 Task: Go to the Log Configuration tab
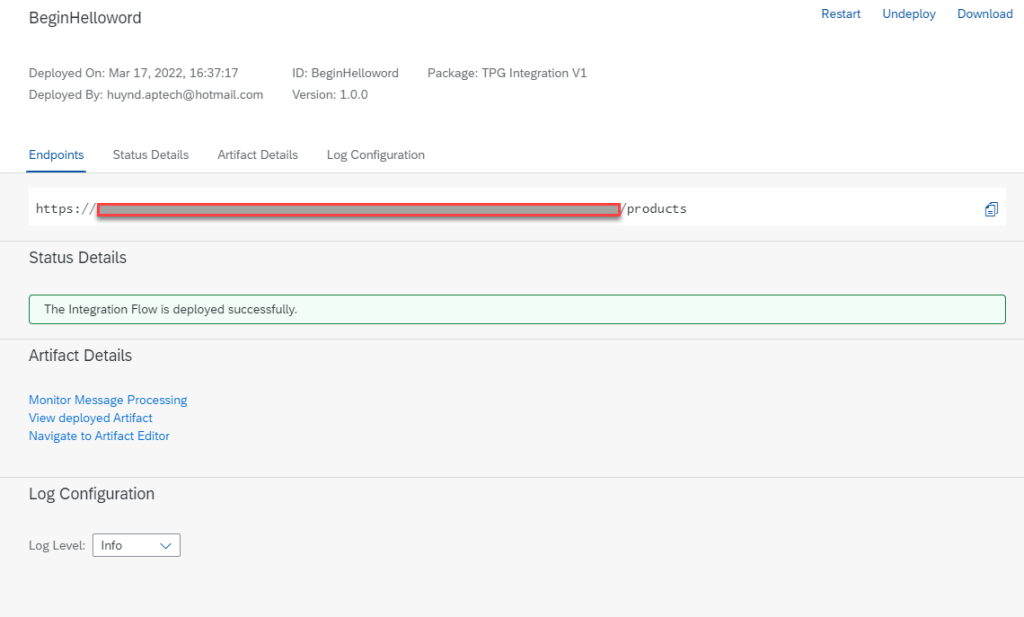pyautogui.click(x=375, y=155)
